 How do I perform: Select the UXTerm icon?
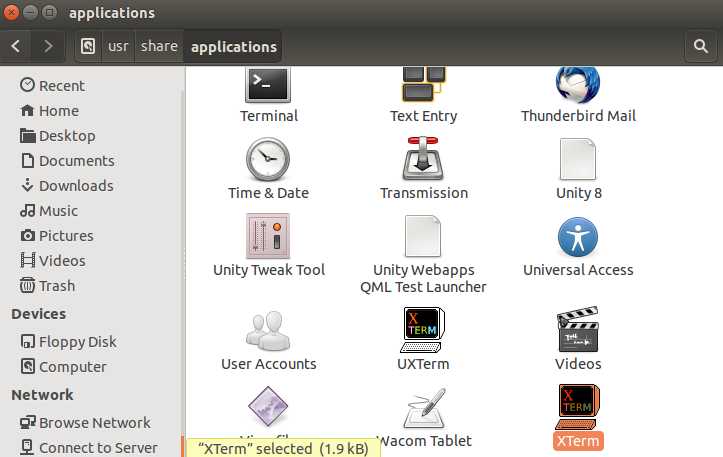click(x=423, y=330)
